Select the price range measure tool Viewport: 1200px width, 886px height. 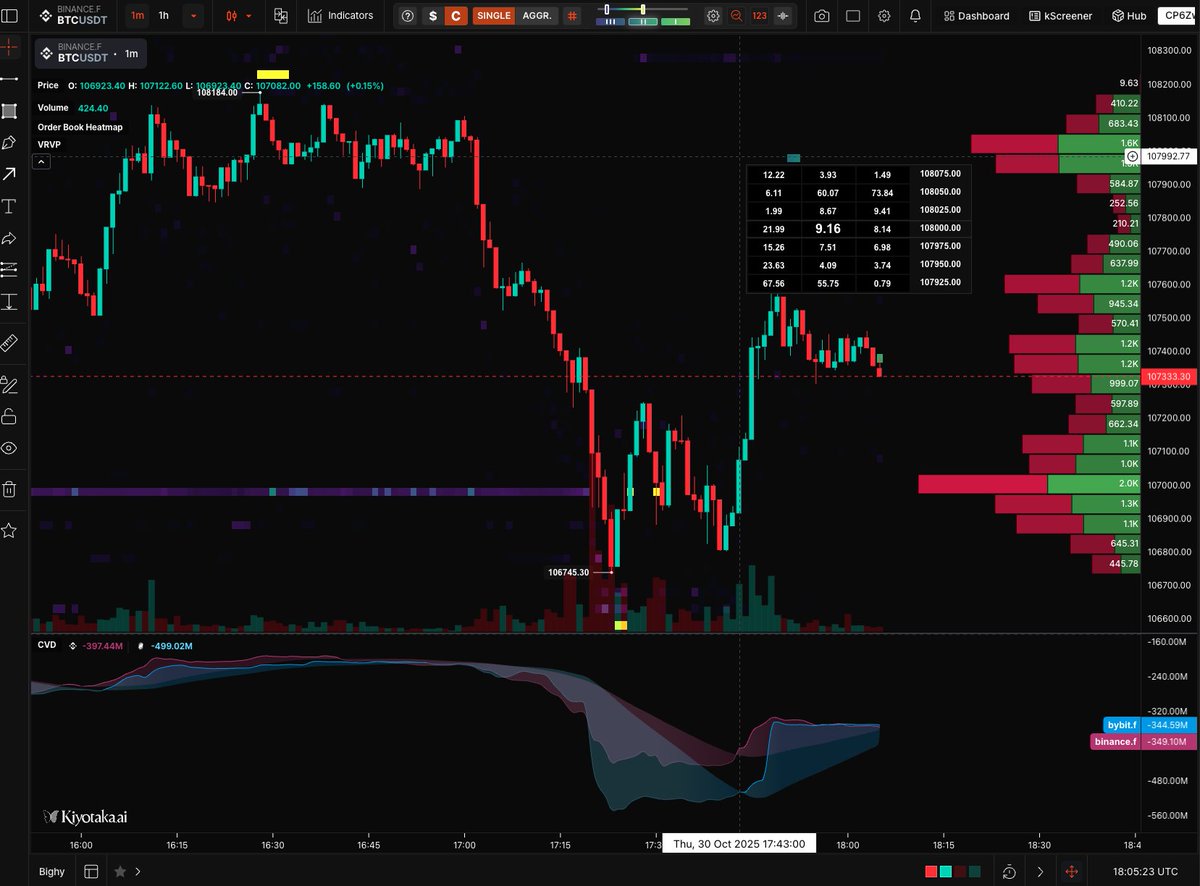click(x=9, y=301)
